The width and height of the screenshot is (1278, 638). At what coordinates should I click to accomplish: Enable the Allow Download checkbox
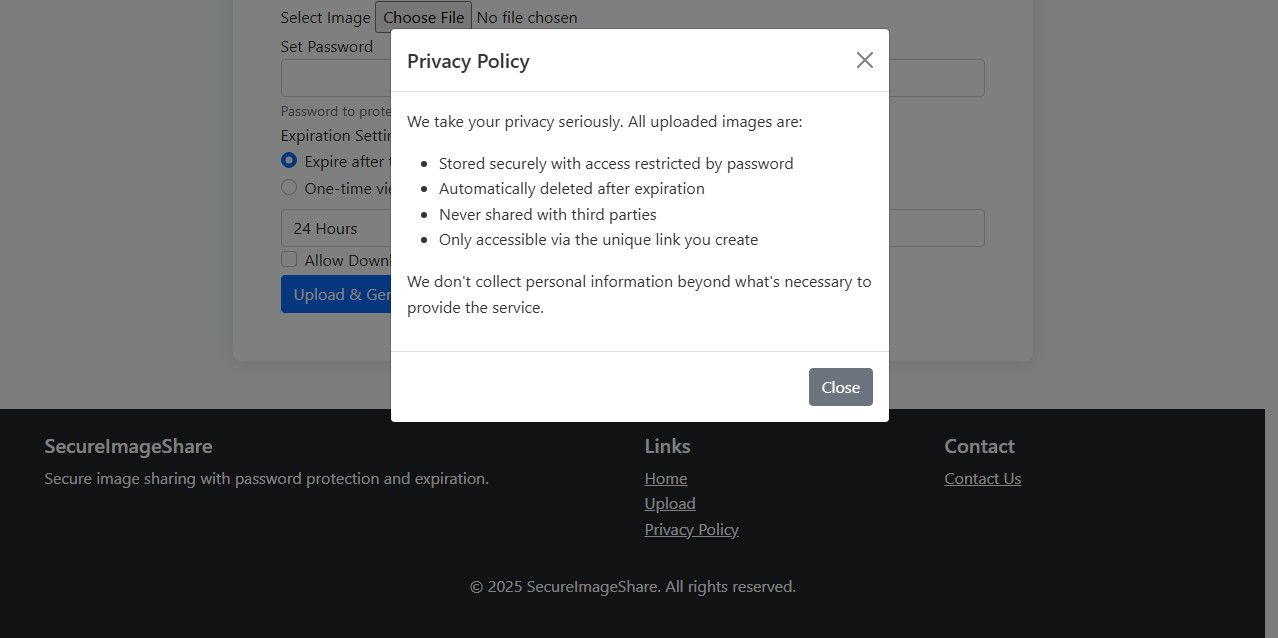coord(289,259)
